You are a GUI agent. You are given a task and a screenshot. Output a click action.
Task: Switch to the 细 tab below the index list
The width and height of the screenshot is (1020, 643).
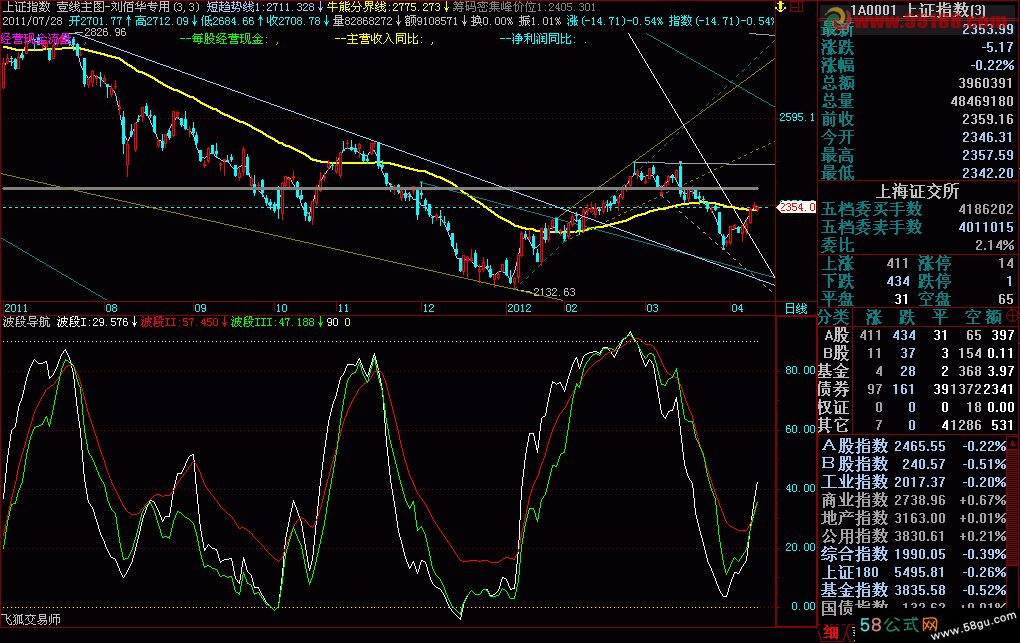click(830, 632)
